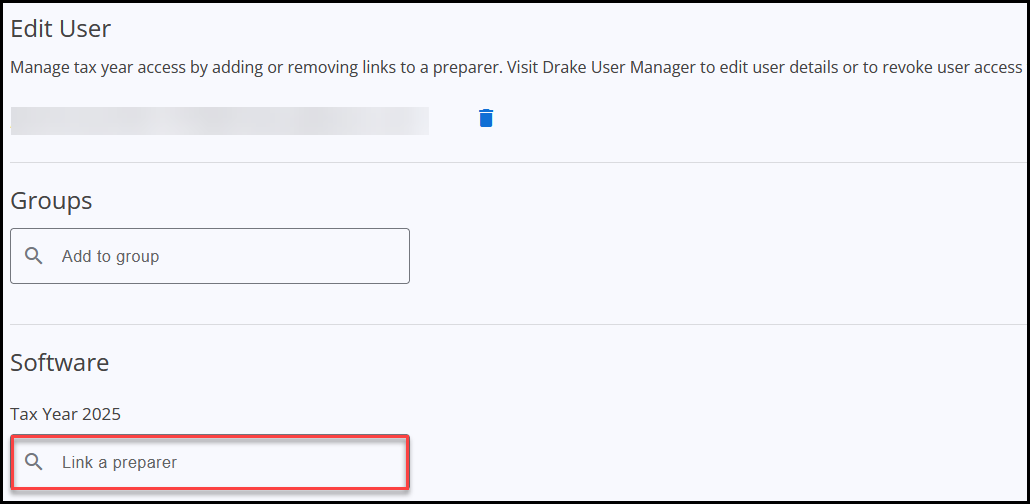
Task: Click the blue trash delete icon
Action: [x=486, y=119]
